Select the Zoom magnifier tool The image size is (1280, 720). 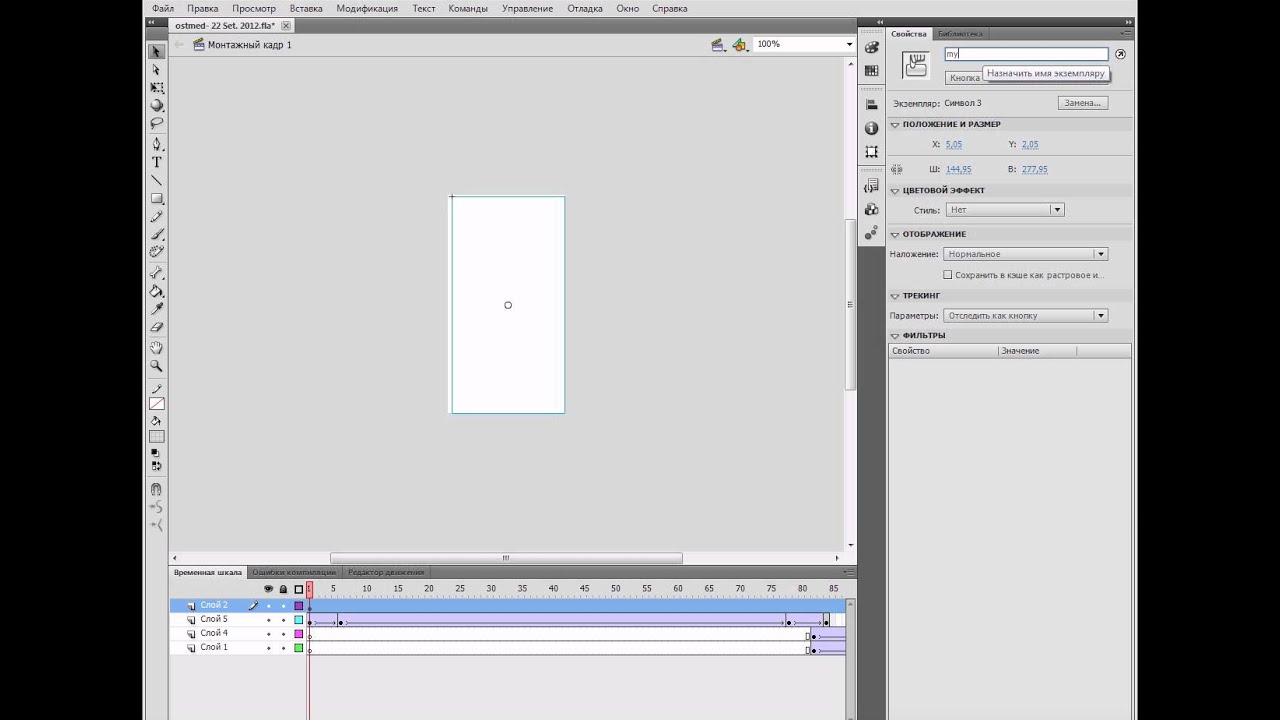point(157,366)
